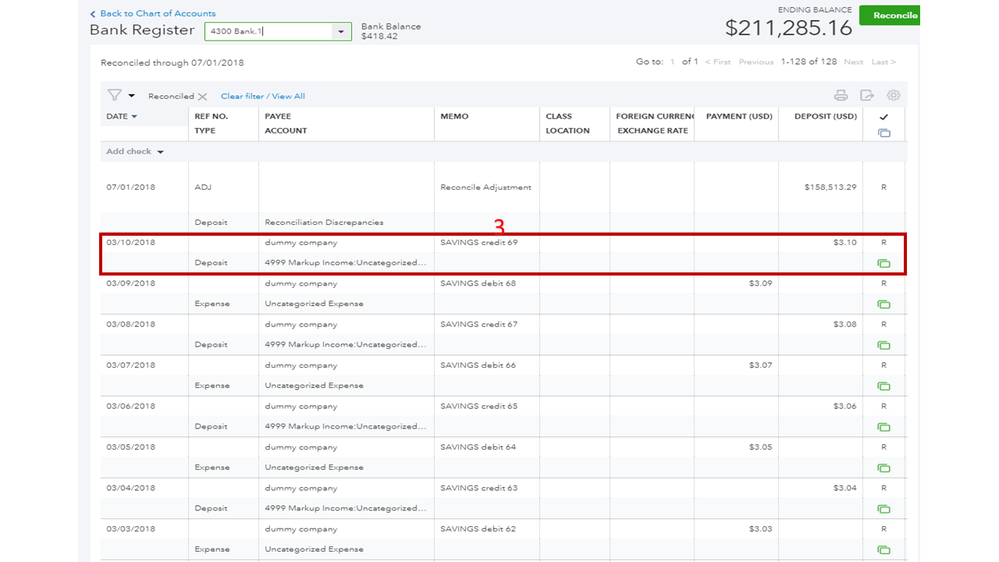
Task: Click the print register icon
Action: coord(840,96)
